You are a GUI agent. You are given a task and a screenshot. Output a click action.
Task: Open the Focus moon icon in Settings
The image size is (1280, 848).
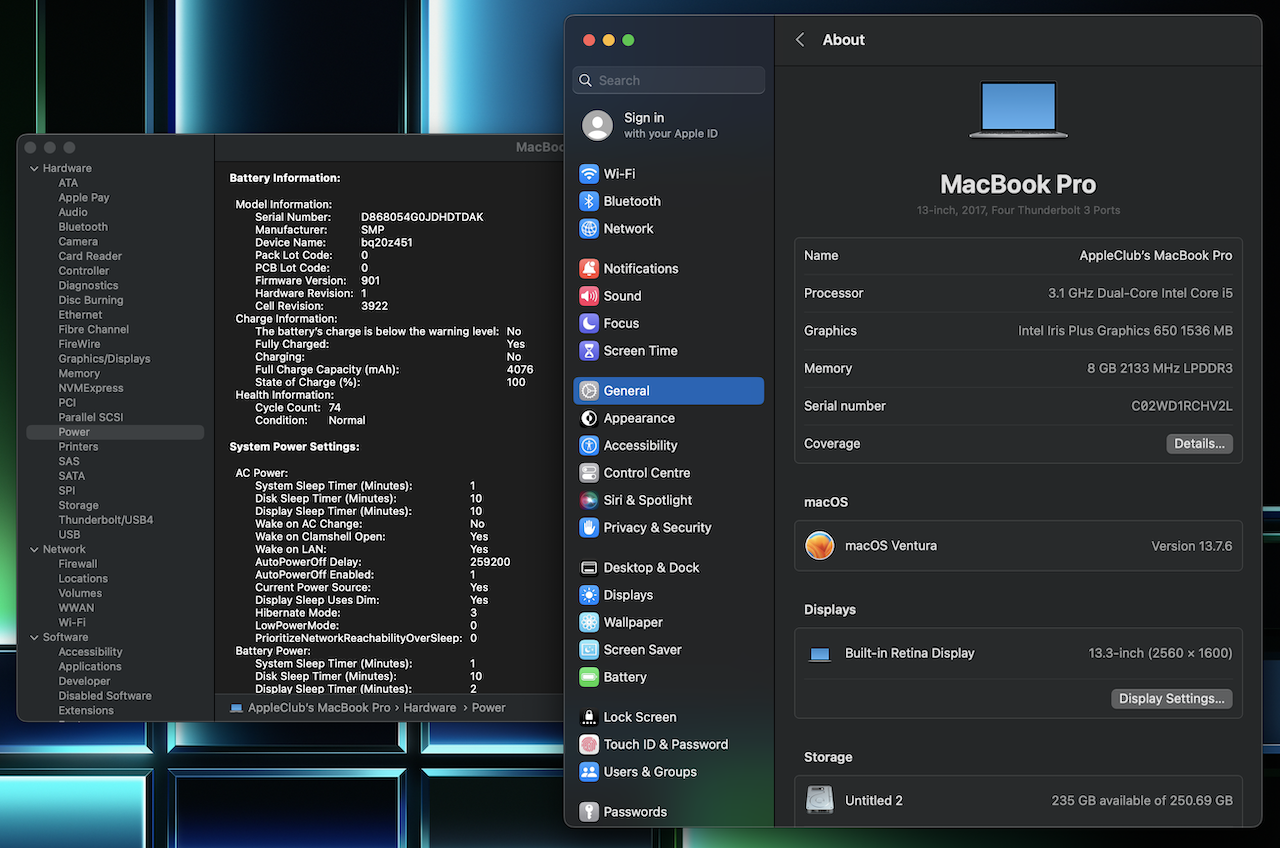(x=589, y=324)
